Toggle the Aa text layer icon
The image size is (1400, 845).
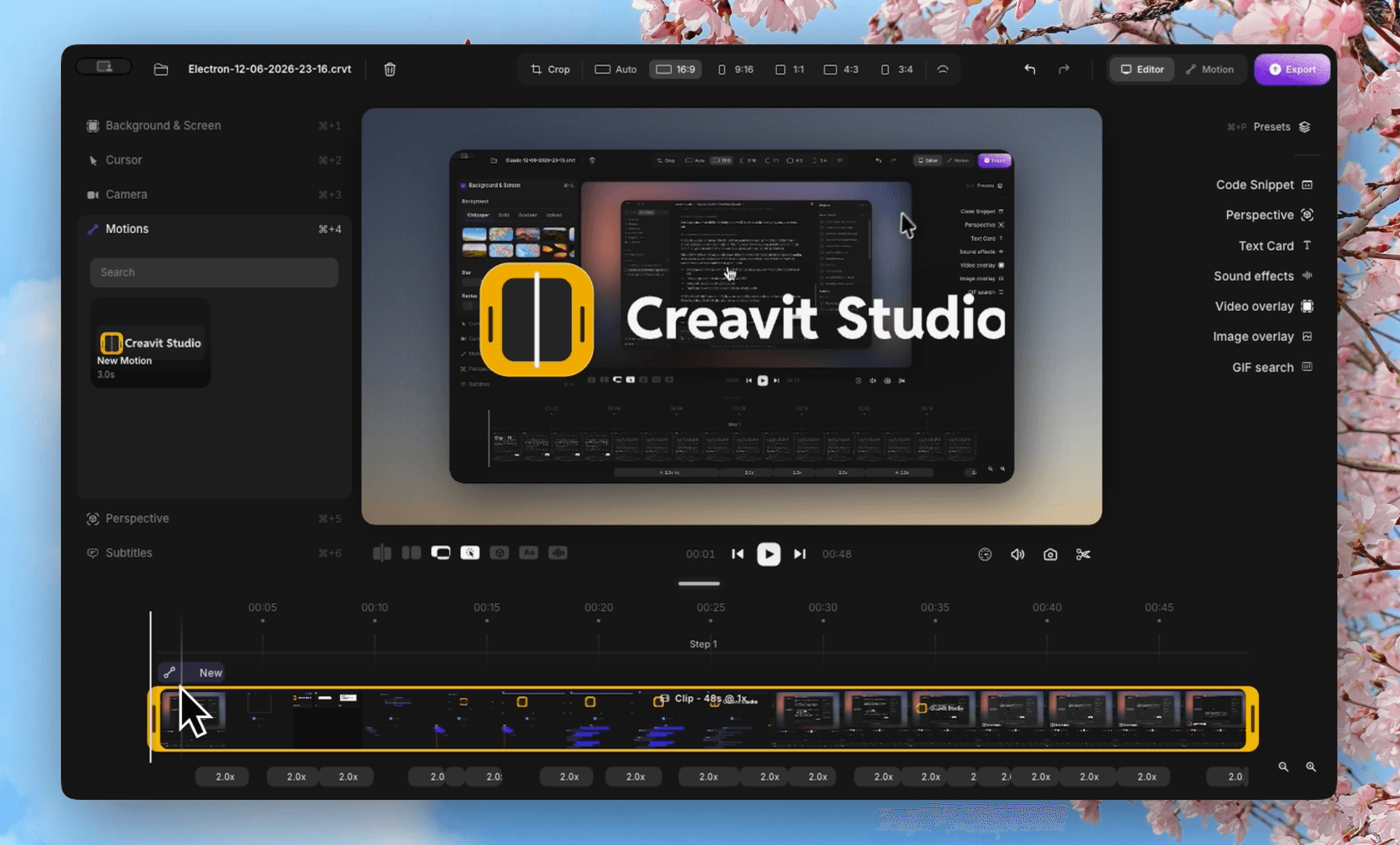[528, 553]
